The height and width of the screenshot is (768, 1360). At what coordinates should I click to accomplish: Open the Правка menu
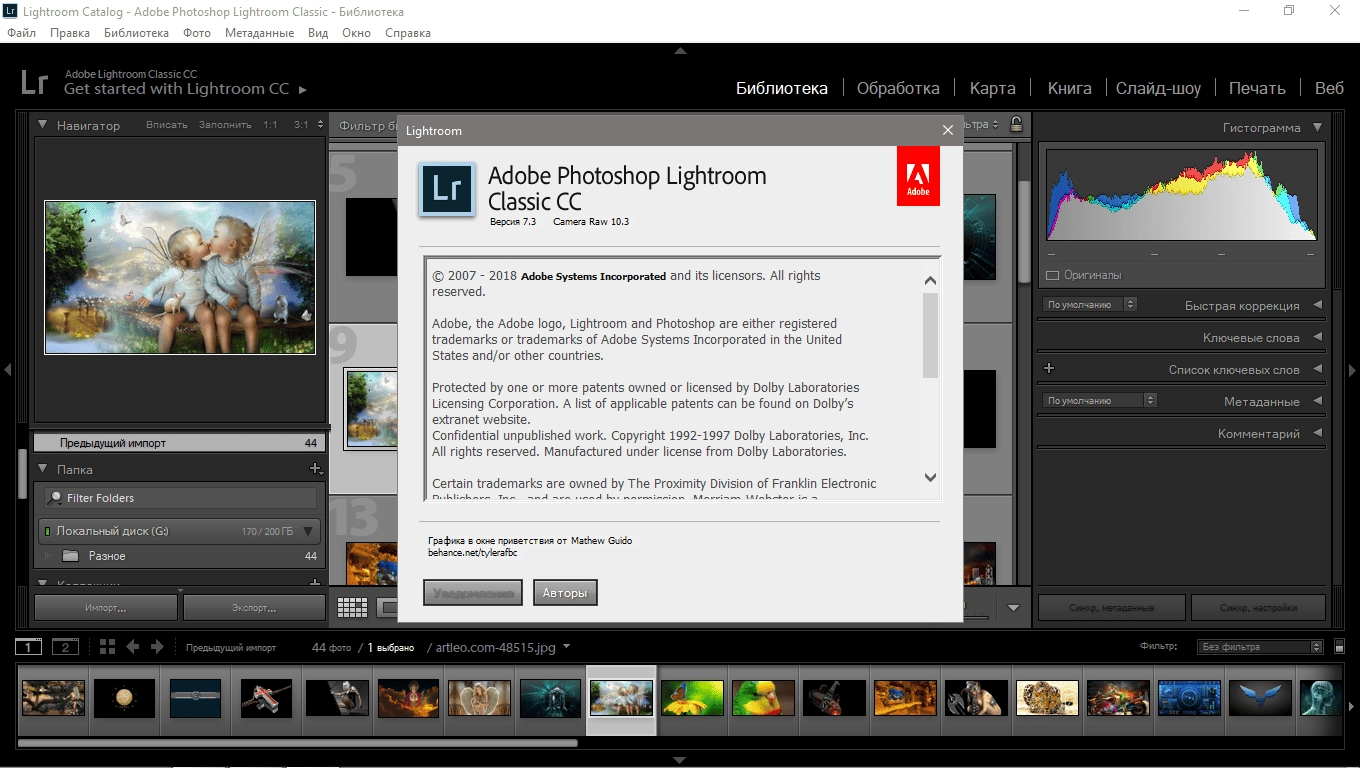point(70,33)
